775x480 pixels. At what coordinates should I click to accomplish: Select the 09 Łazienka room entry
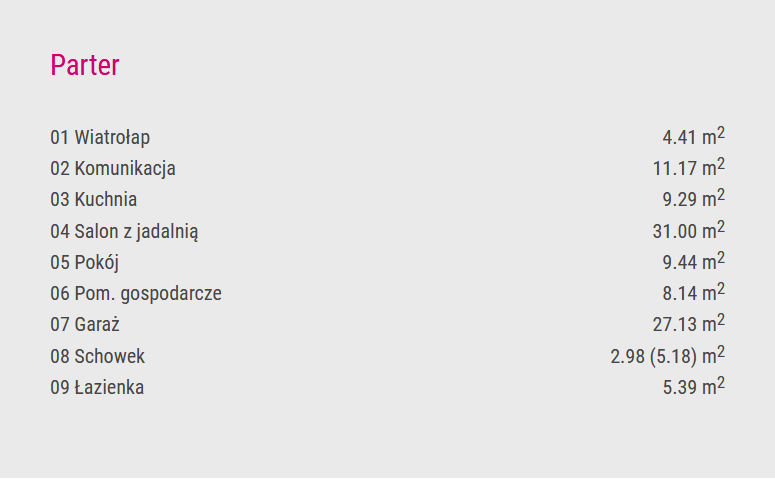pyautogui.click(x=97, y=388)
